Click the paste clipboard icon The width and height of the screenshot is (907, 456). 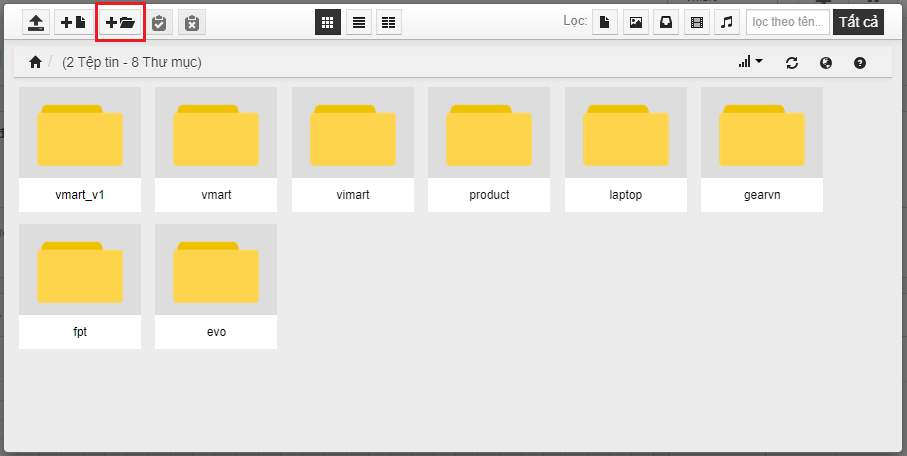pyautogui.click(x=159, y=23)
